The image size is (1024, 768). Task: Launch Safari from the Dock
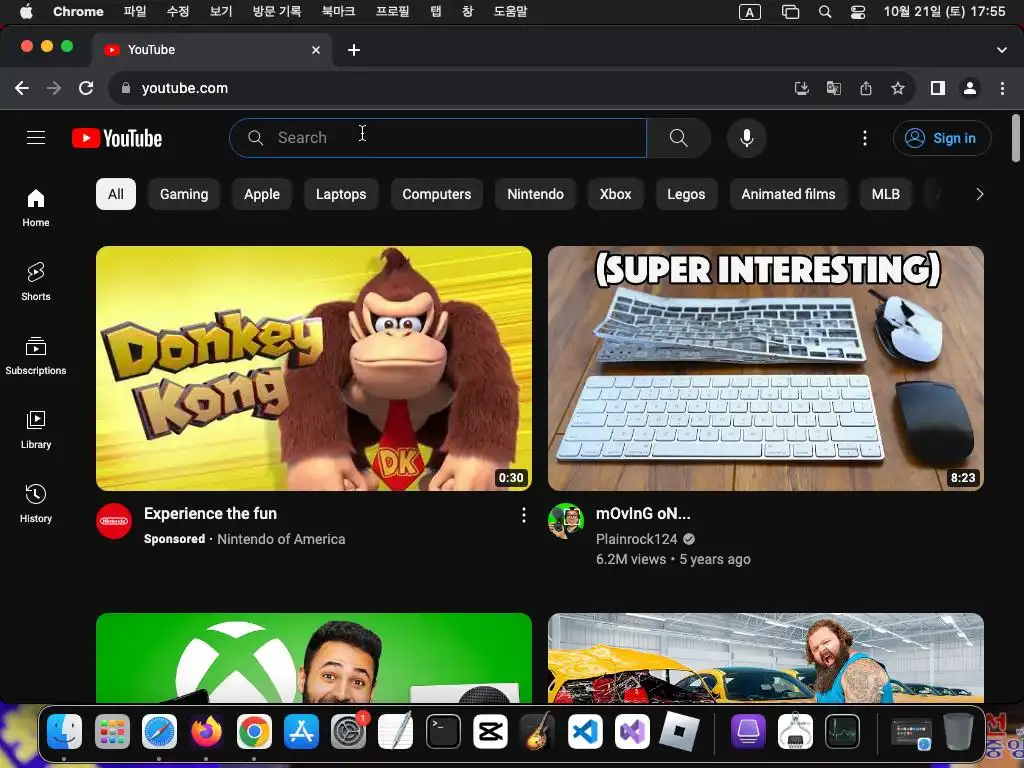click(x=159, y=731)
